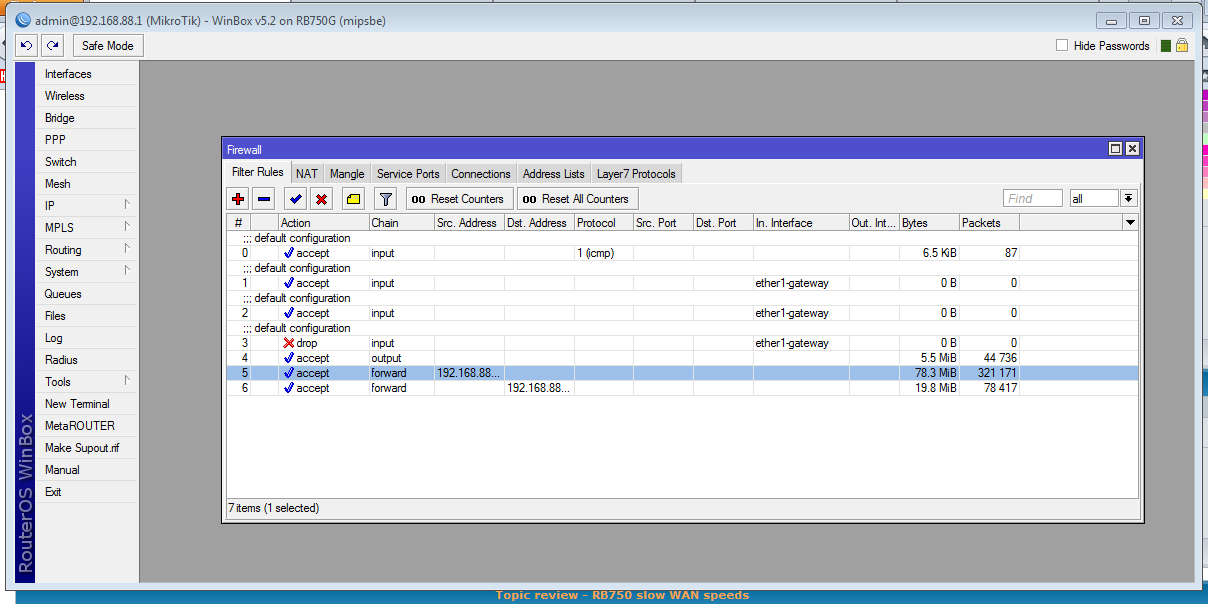Image resolution: width=1208 pixels, height=604 pixels.
Task: Open PPP from sidebar menu
Action: tap(88, 139)
